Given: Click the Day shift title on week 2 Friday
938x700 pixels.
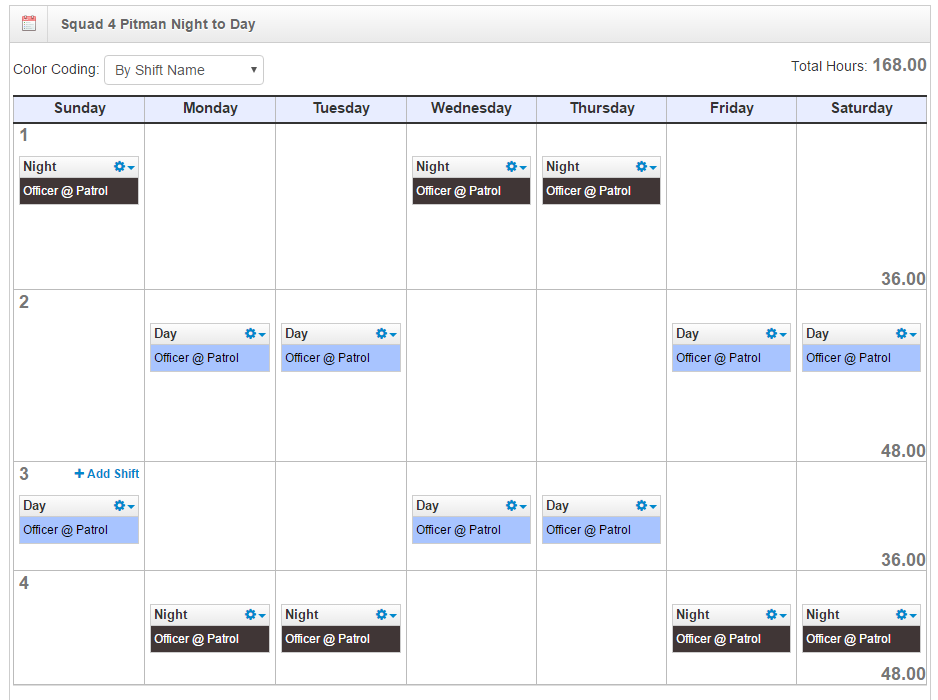Looking at the screenshot, I should pyautogui.click(x=687, y=334).
